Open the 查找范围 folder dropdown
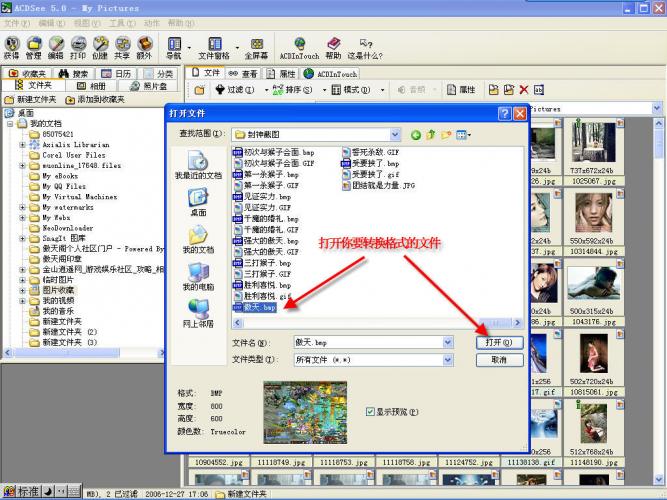 click(x=394, y=133)
